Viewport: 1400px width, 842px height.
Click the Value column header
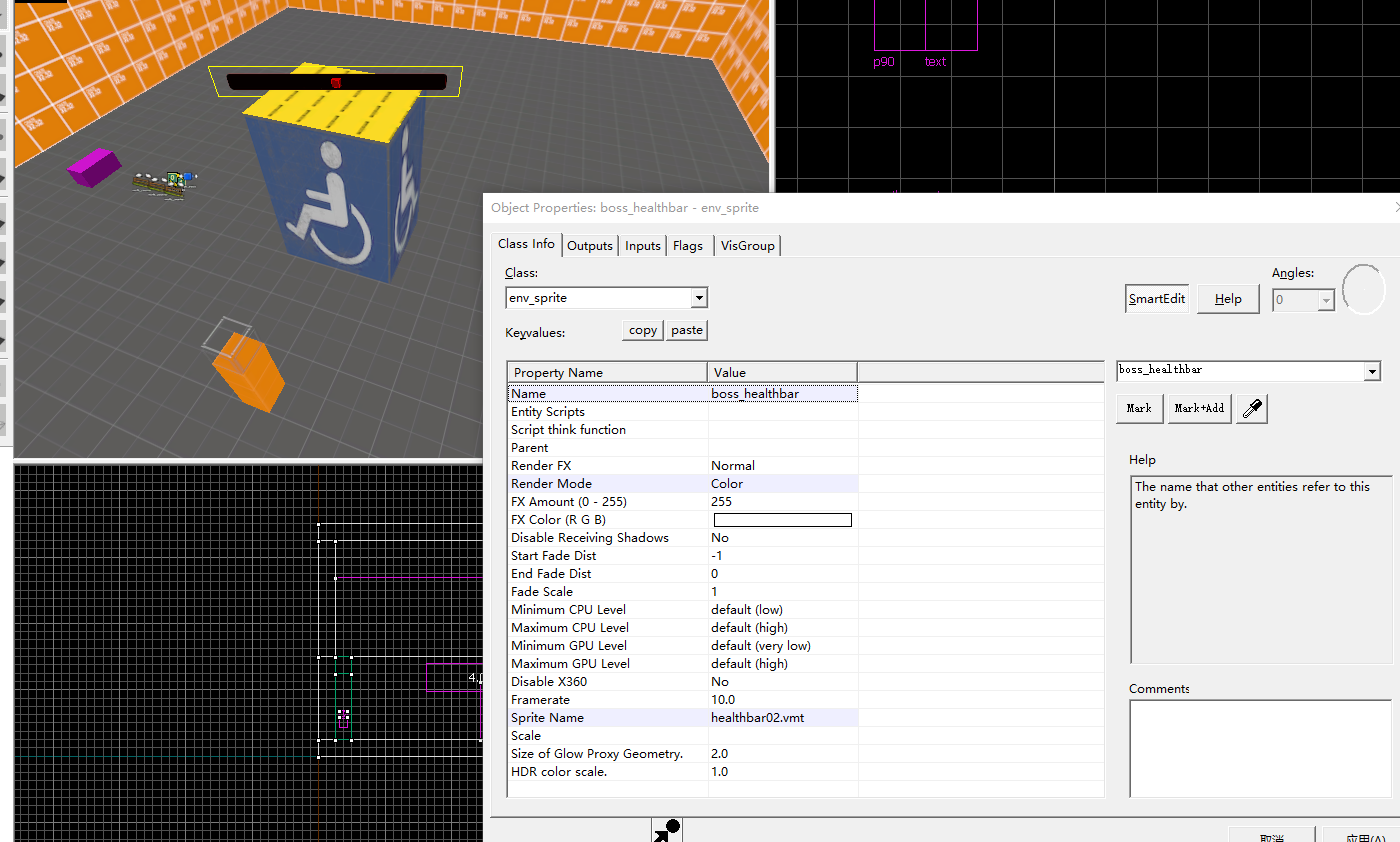coord(782,372)
